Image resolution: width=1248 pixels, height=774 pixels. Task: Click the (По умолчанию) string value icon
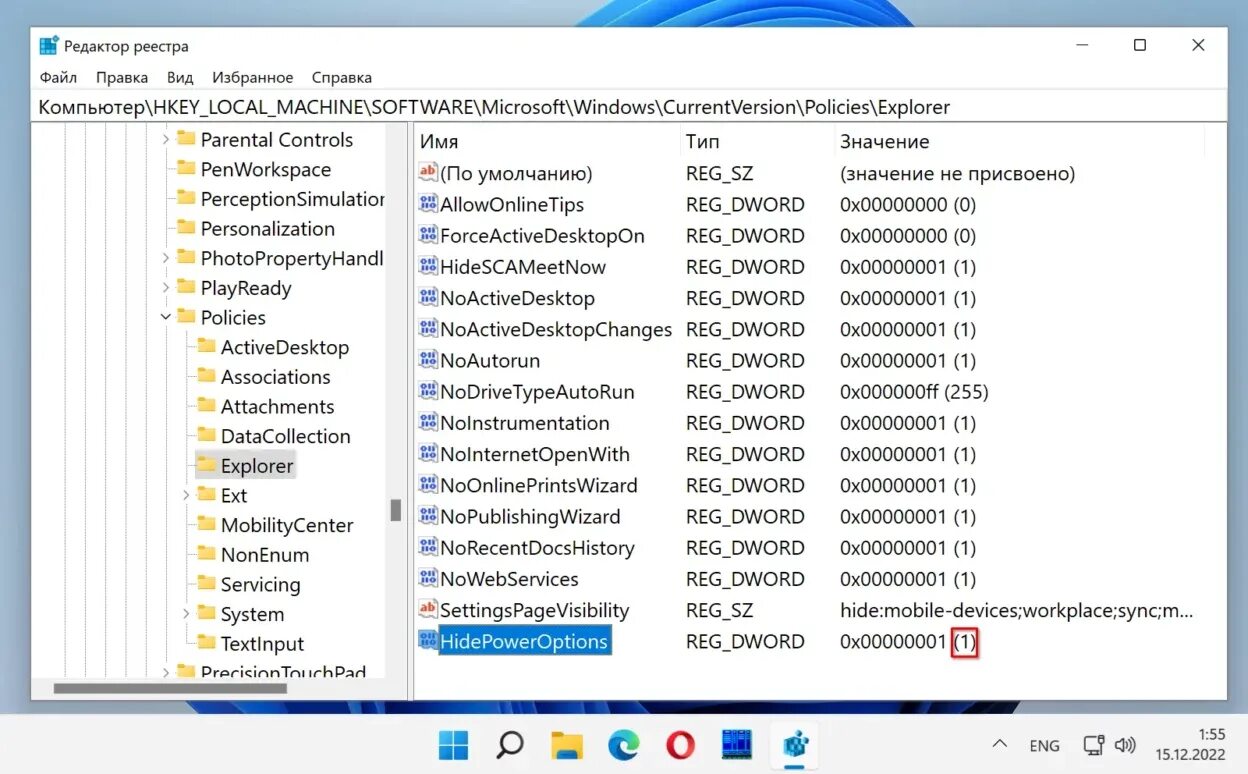[x=428, y=173]
